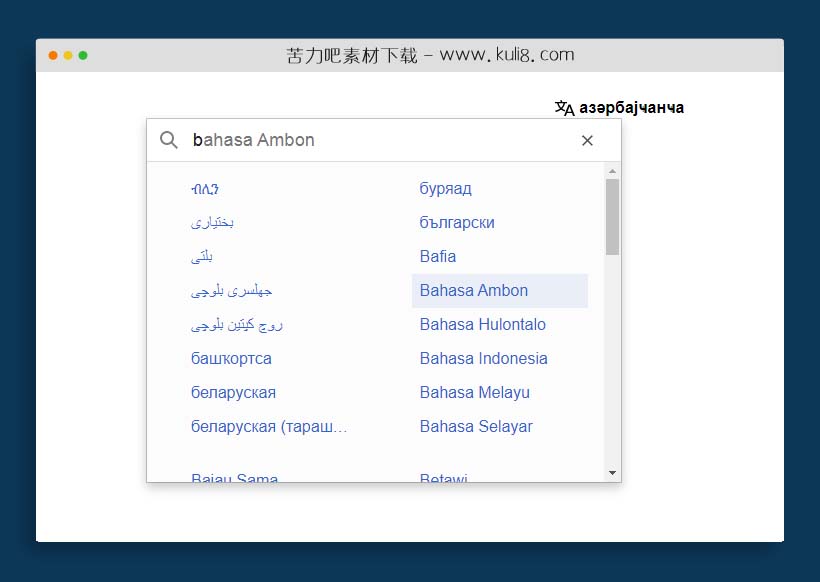Click the magnifier search icon
Screen dimensions: 820x582
coord(169,140)
